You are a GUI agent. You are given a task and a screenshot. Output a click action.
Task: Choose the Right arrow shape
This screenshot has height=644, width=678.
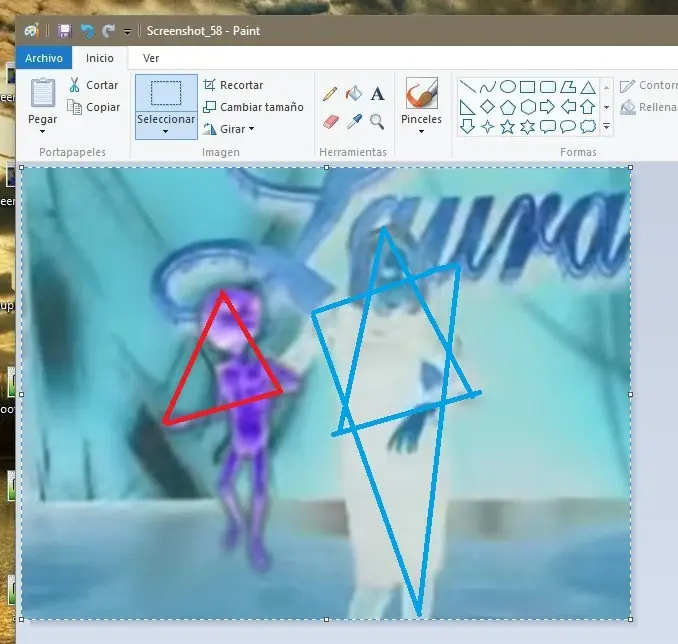(x=547, y=106)
